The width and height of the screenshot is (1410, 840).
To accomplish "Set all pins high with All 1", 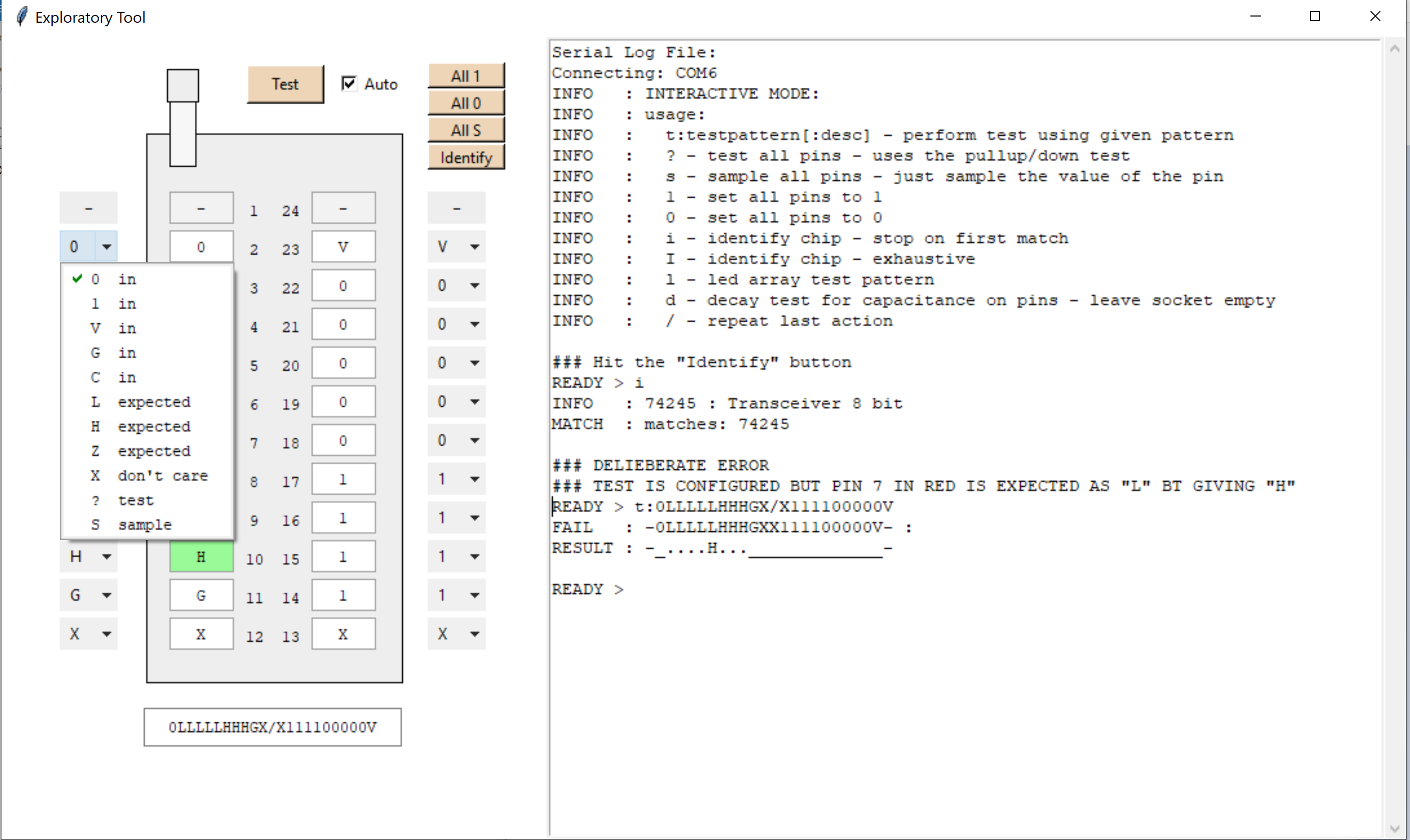I will point(466,76).
